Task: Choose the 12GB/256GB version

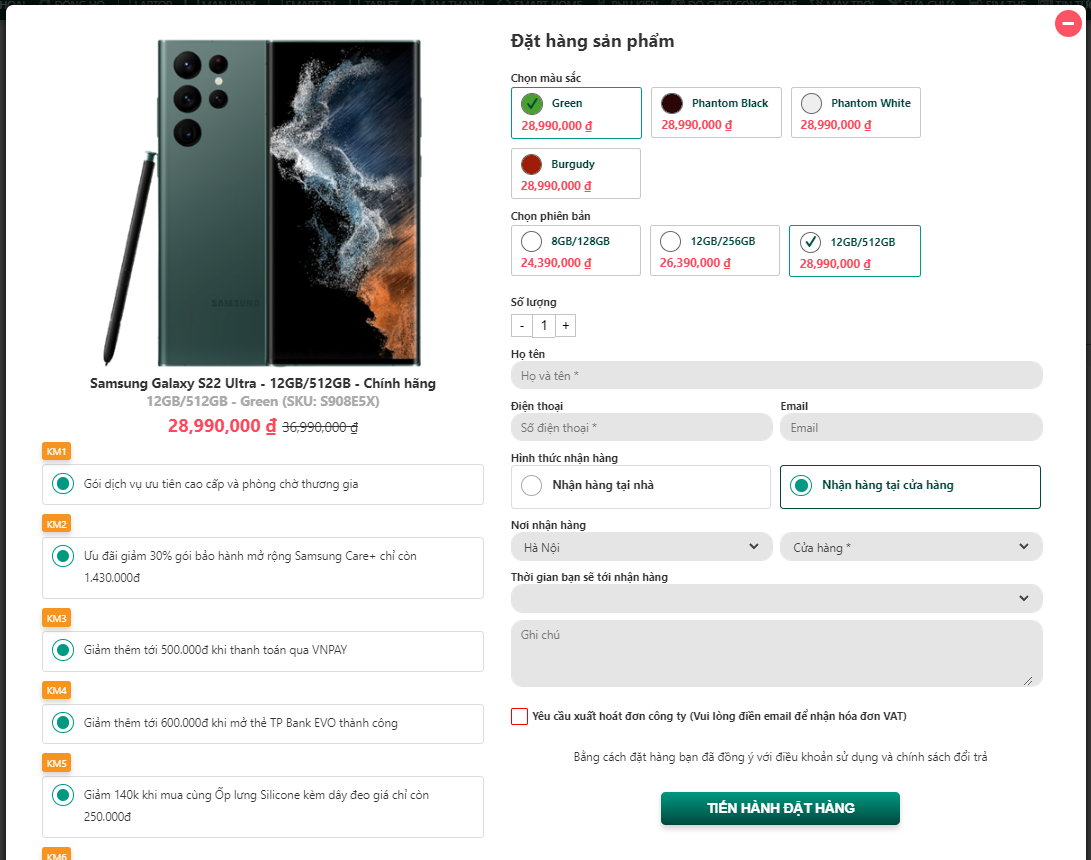Action: [x=671, y=242]
